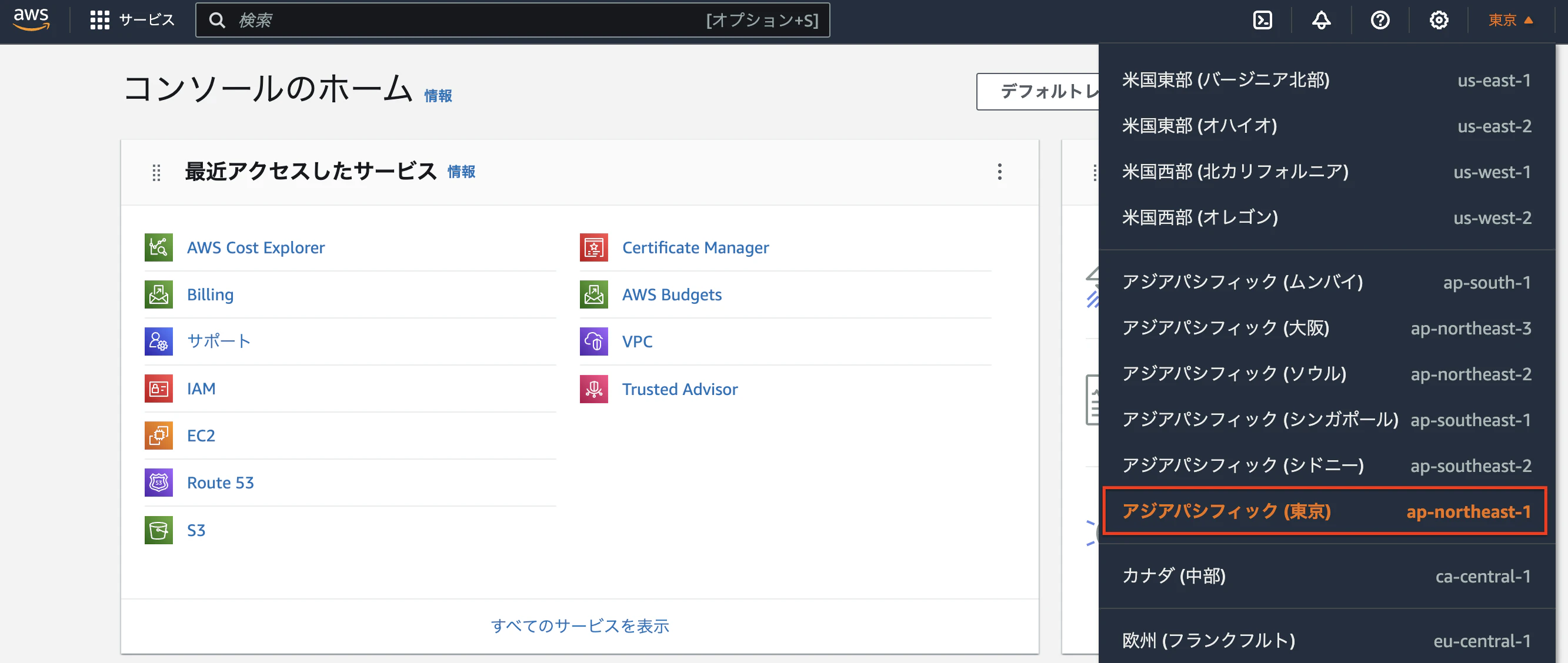1568x663 pixels.
Task: Click the search magnifier icon
Action: 217,20
